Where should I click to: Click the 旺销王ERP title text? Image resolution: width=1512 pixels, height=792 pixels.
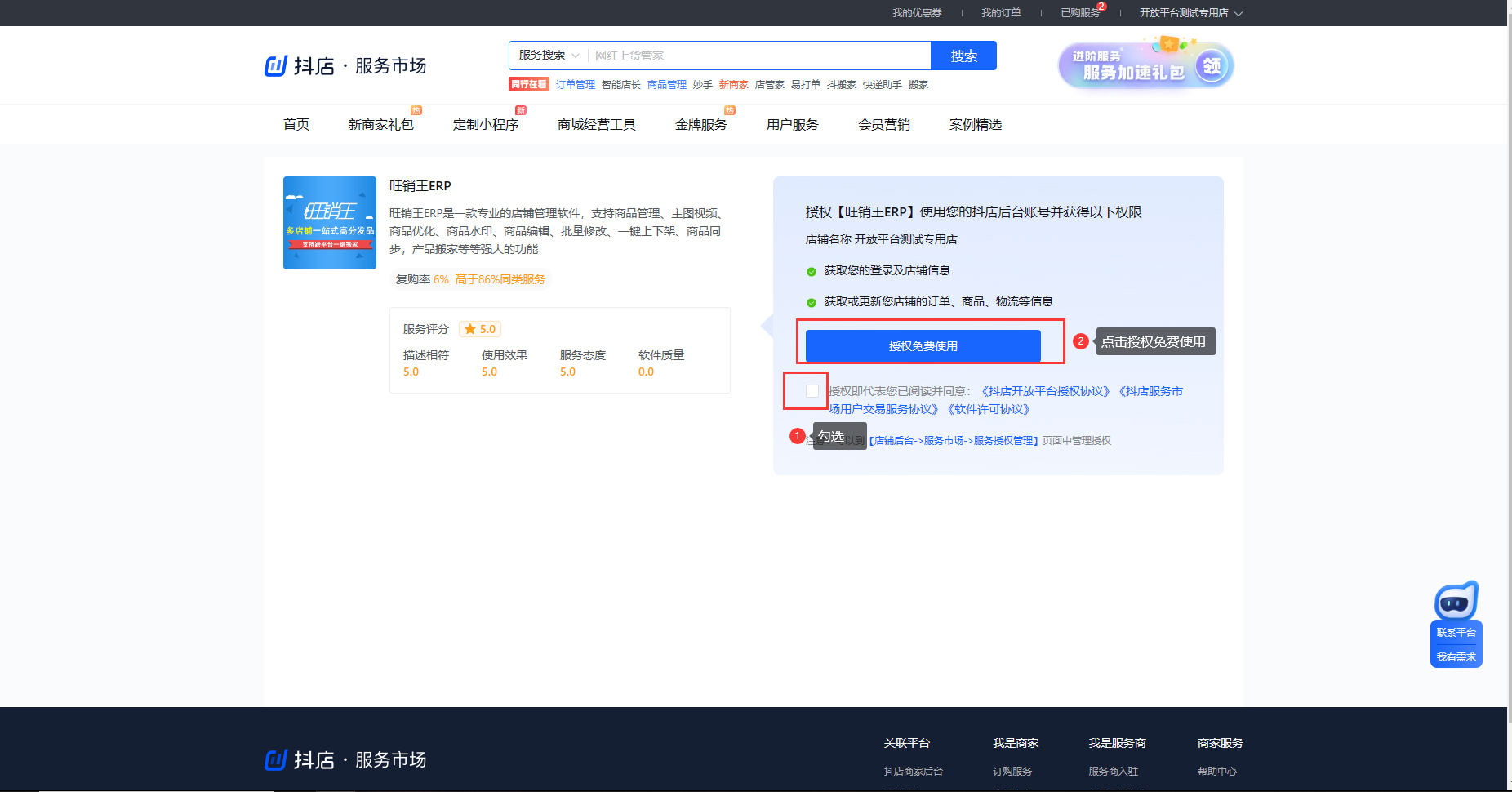(420, 186)
